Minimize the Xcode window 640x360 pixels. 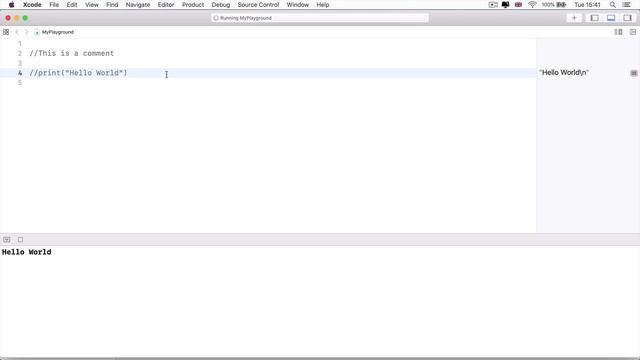17,18
